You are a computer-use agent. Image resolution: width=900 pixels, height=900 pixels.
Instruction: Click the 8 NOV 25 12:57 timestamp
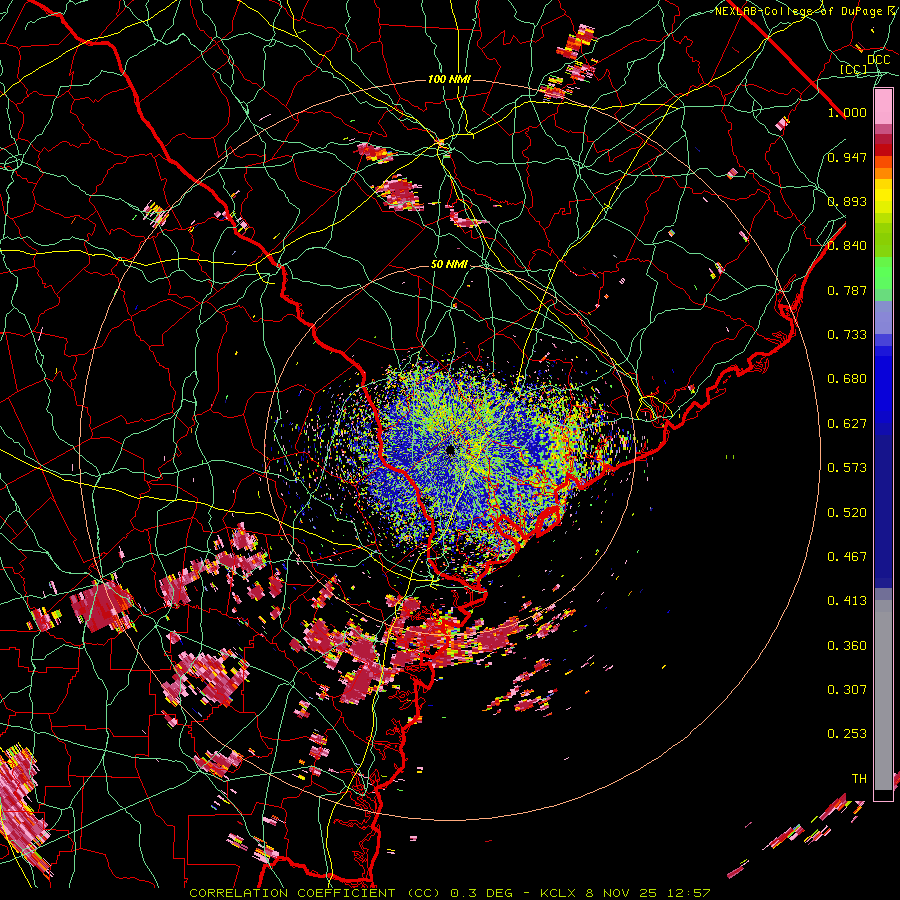pos(648,893)
